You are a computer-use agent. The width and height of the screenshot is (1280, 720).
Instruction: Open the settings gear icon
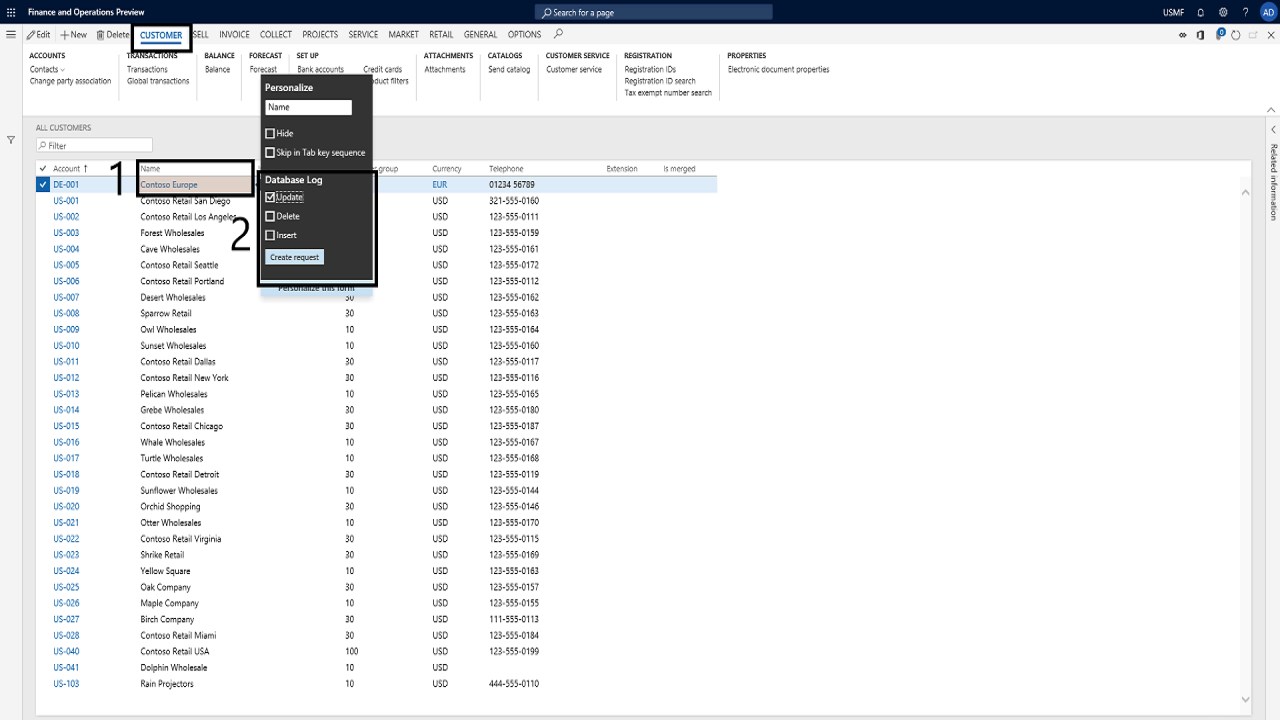[x=1223, y=12]
